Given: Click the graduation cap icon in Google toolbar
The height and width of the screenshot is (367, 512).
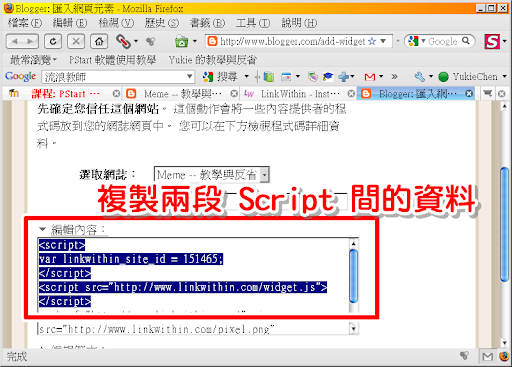Looking at the screenshot, I should [328, 77].
